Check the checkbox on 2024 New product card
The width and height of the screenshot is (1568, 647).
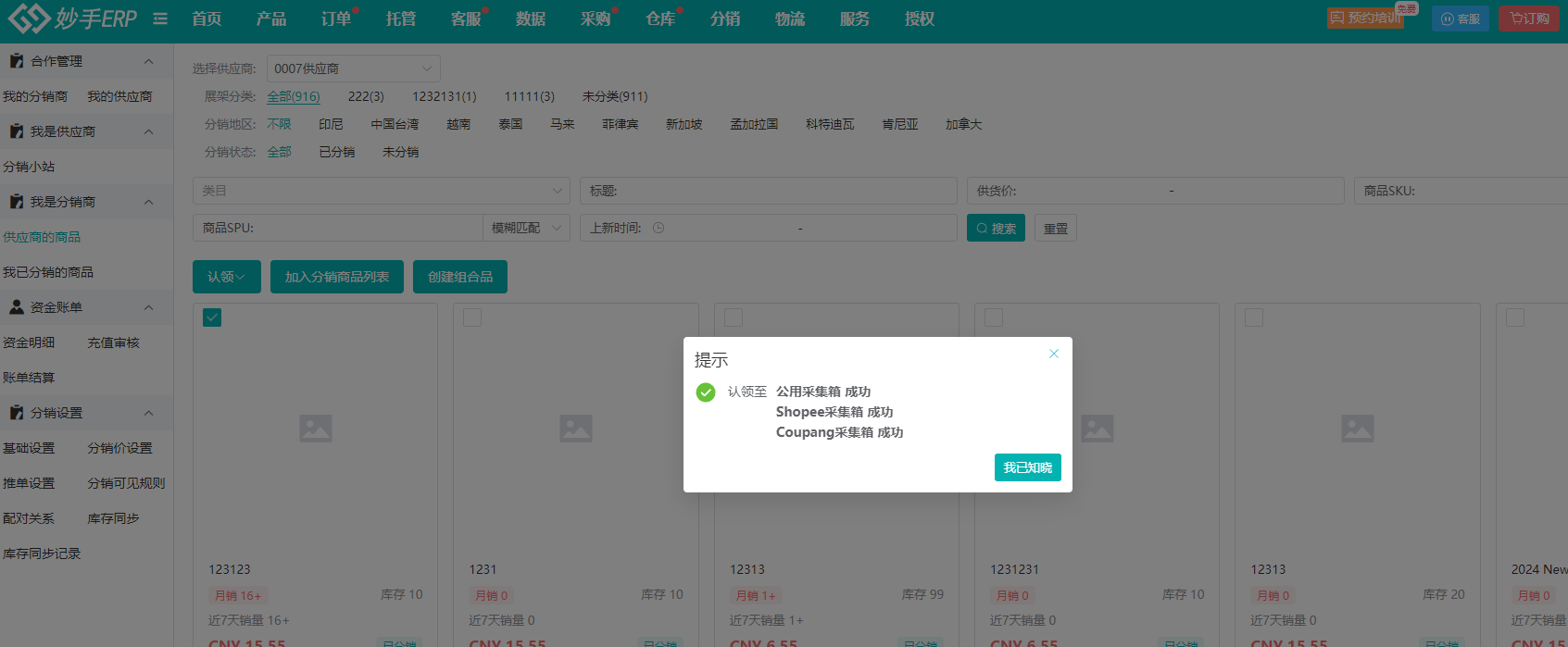click(x=1515, y=317)
